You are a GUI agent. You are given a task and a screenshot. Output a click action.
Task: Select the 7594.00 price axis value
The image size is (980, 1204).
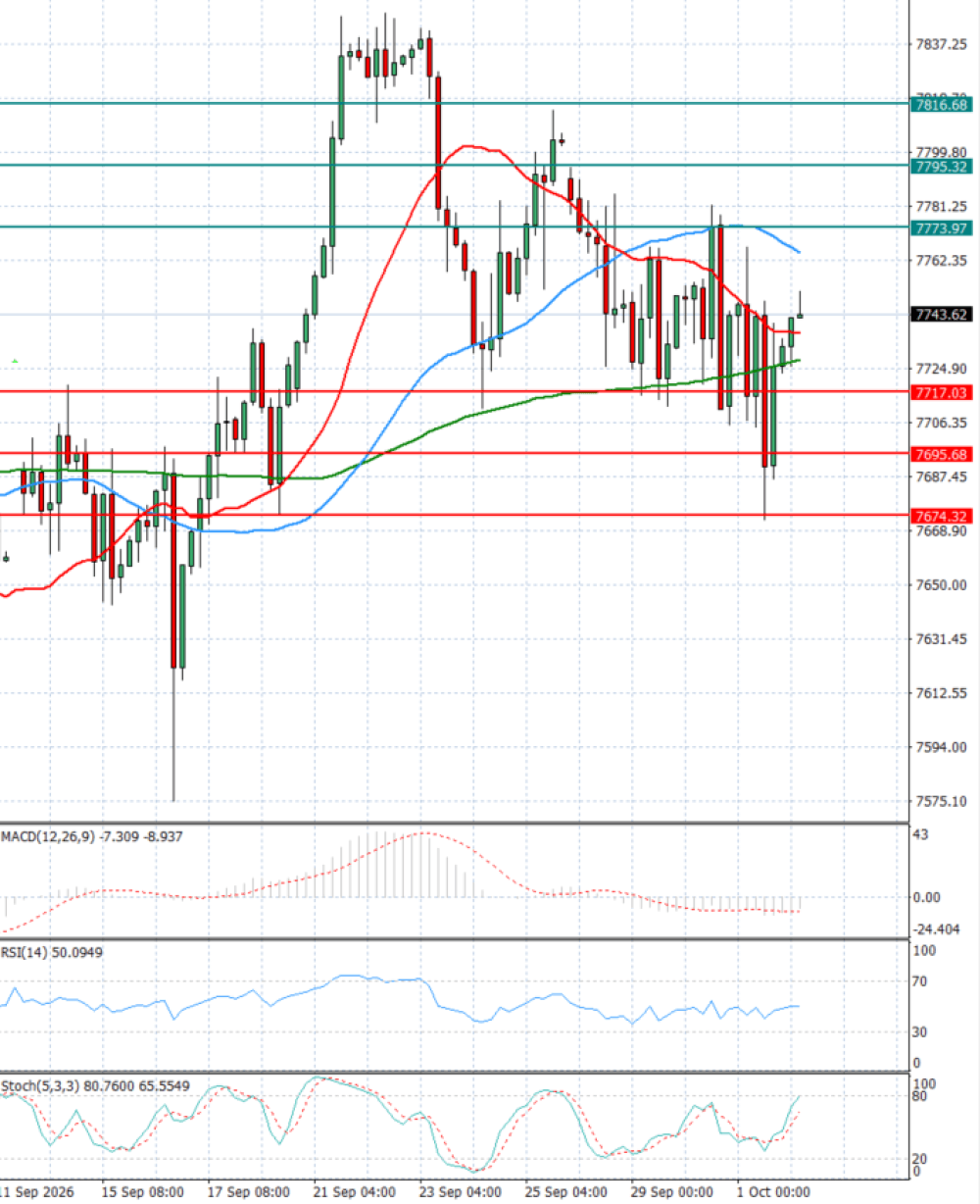(941, 747)
